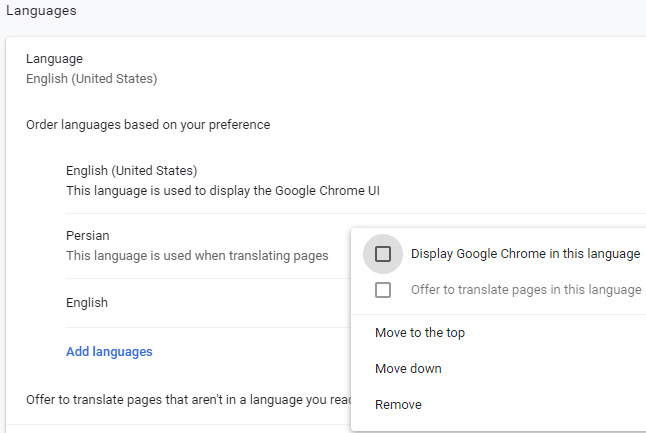
Task: Click the English language row below Persian
Action: [x=87, y=303]
